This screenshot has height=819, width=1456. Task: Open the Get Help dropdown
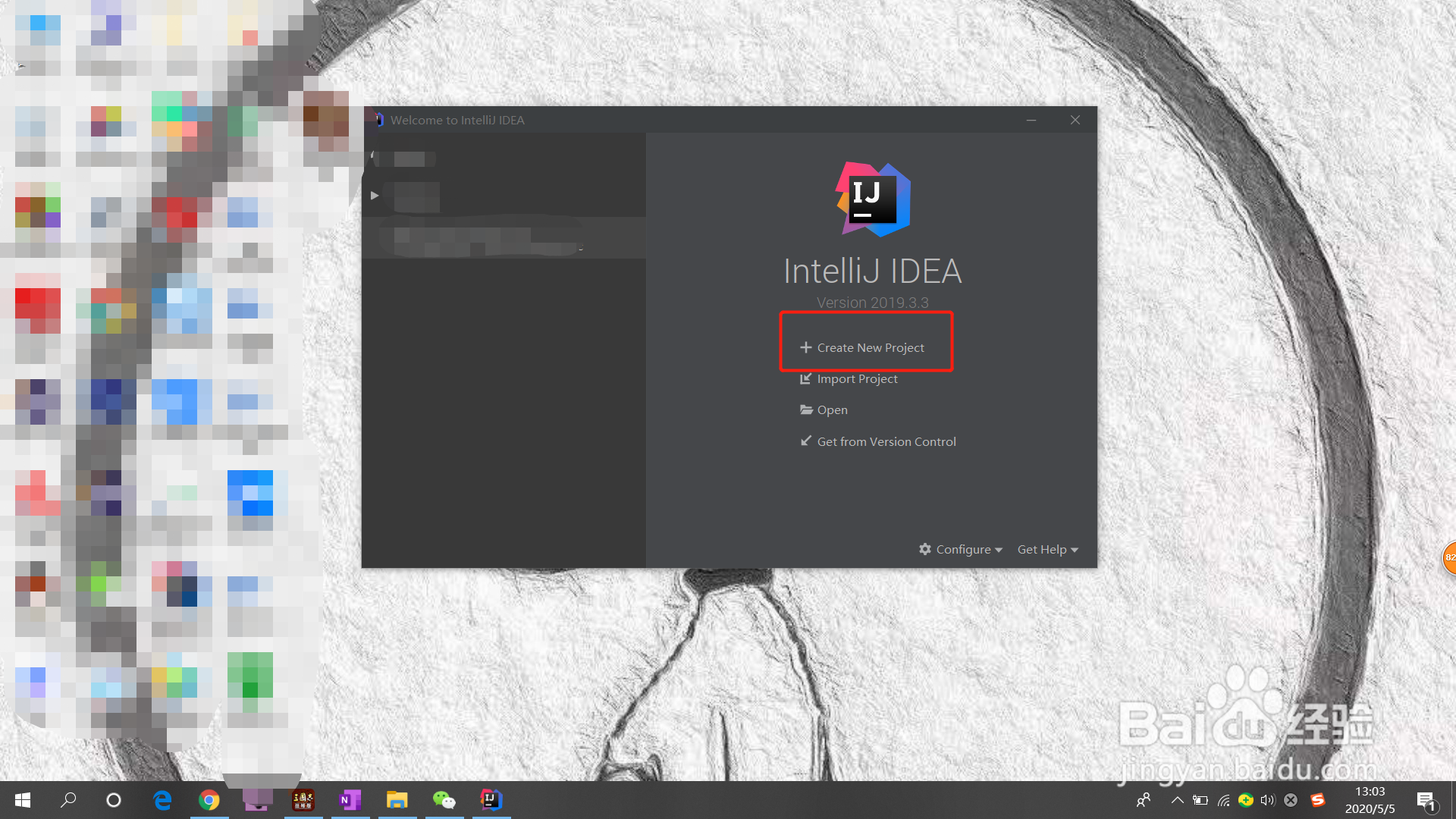click(1048, 549)
